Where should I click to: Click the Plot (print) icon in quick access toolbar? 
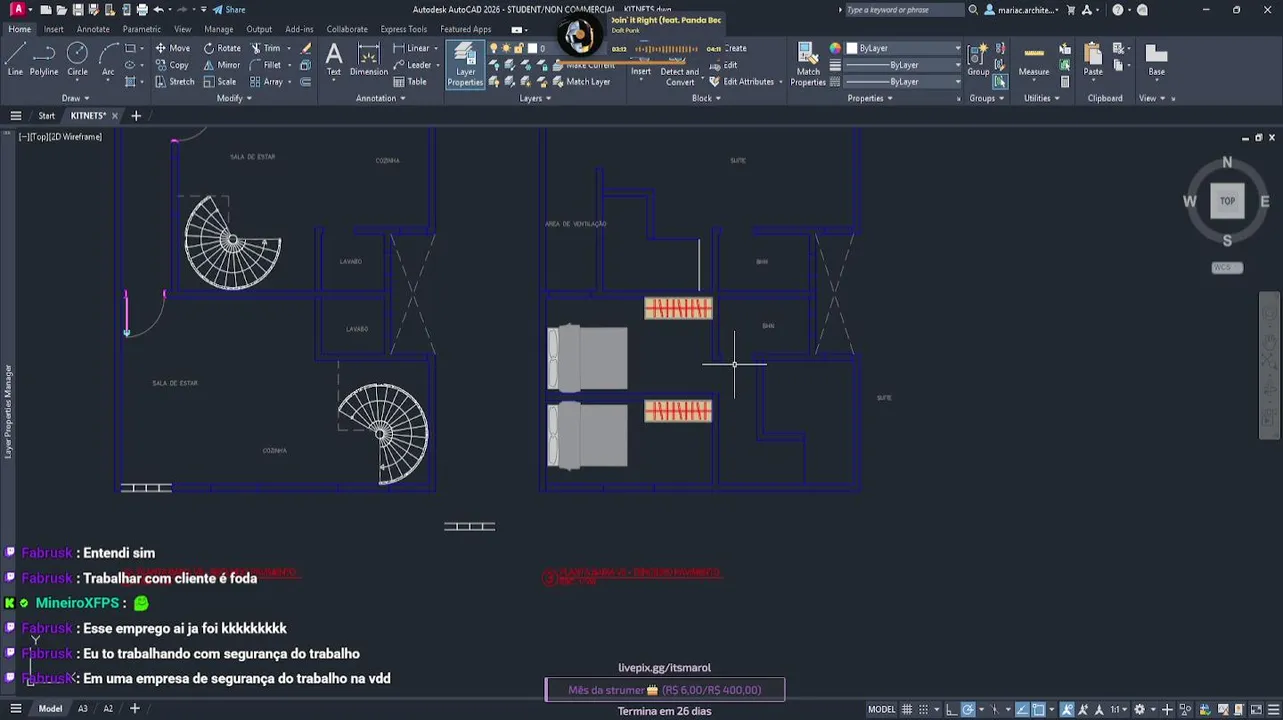[x=142, y=10]
